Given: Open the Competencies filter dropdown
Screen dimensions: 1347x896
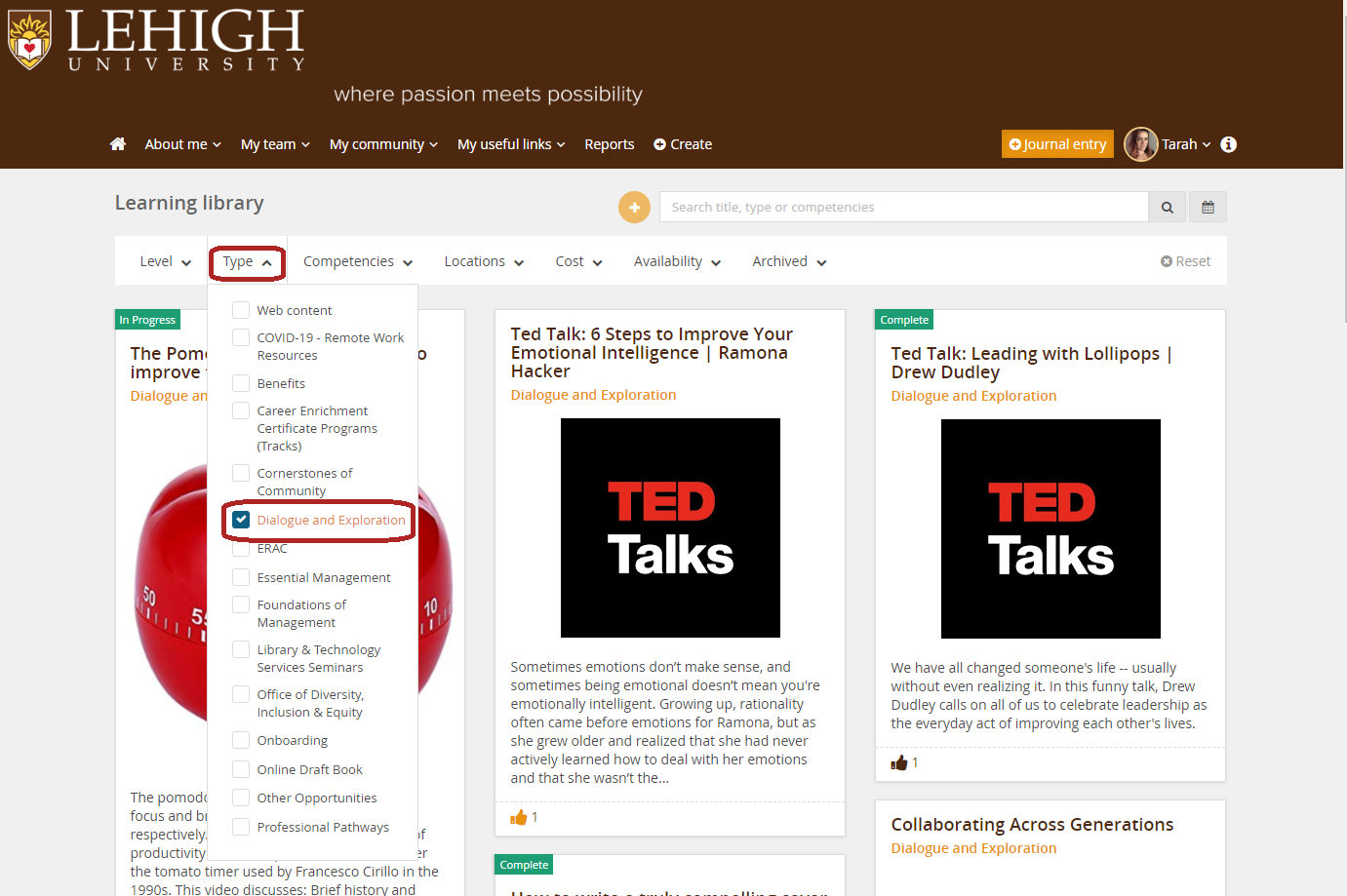Looking at the screenshot, I should tap(358, 261).
